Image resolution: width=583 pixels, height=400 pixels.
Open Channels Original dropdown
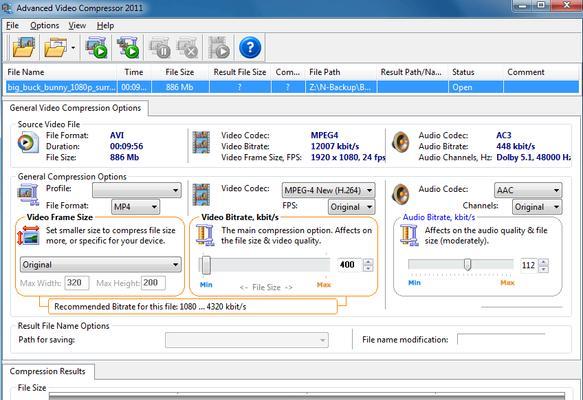point(537,207)
